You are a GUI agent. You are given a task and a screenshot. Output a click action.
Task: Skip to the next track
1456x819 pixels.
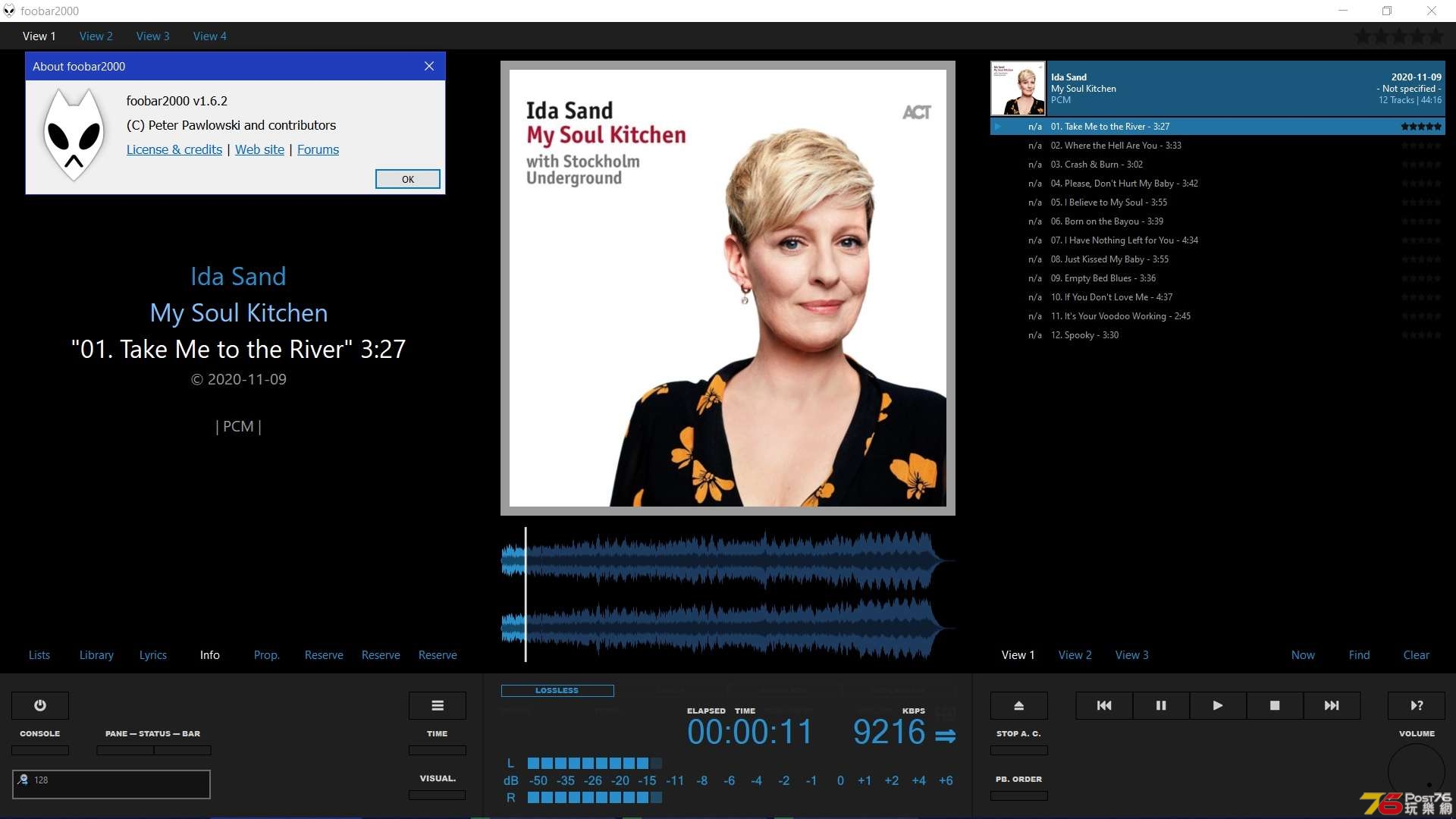[x=1332, y=705]
